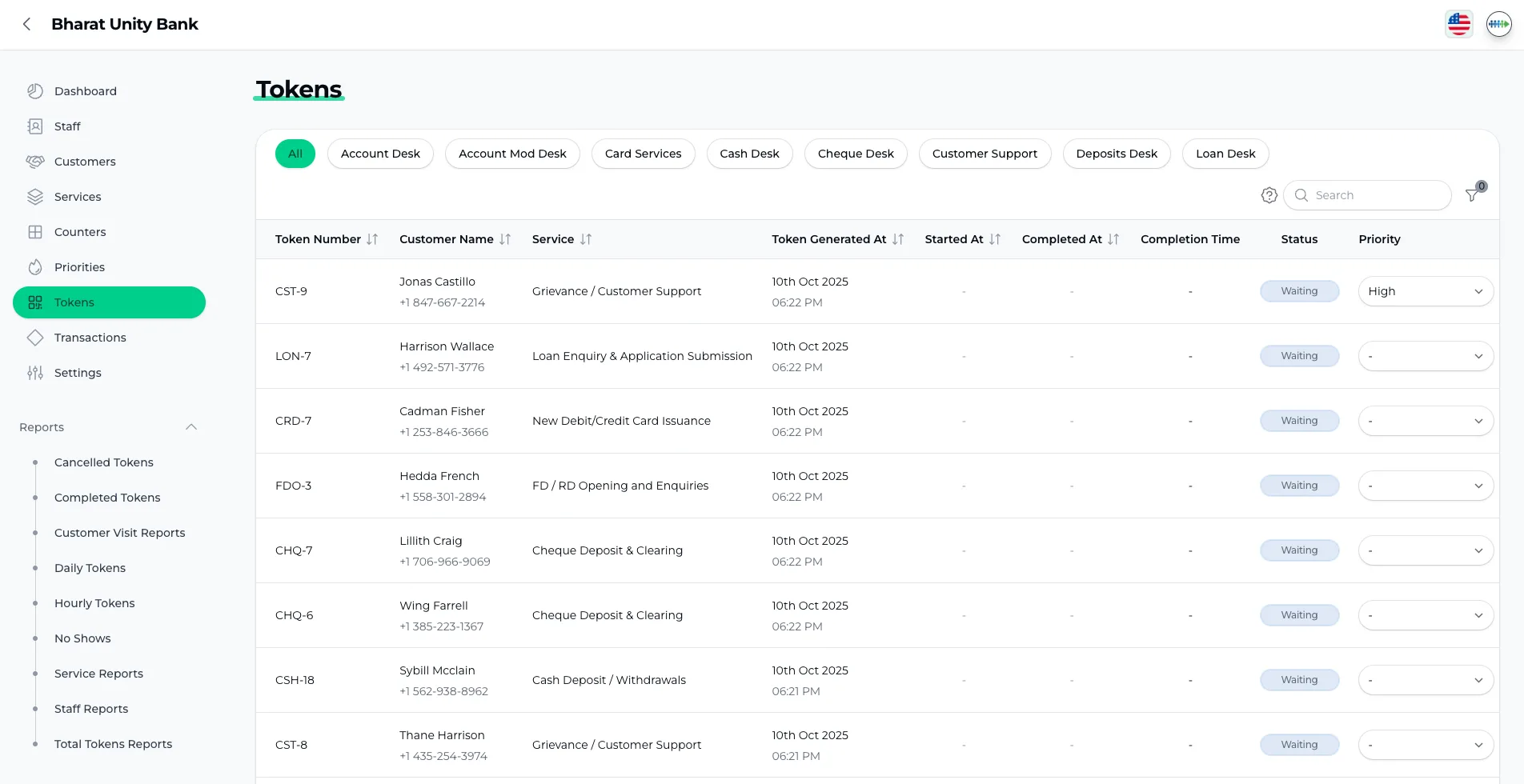The image size is (1524, 784).
Task: Open the US flag language selector
Action: (1458, 24)
